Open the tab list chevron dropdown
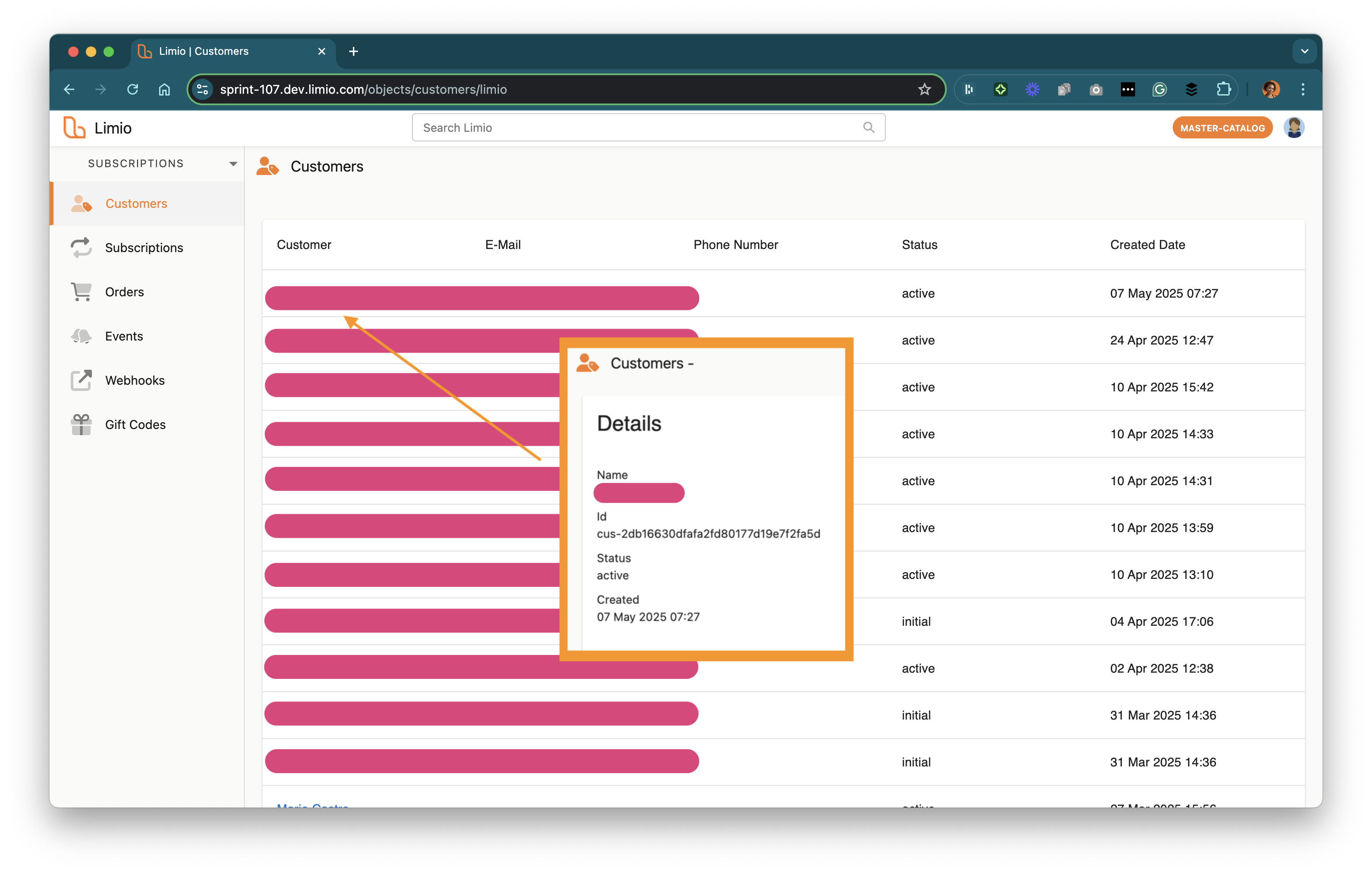The height and width of the screenshot is (873, 1372). coord(1304,51)
